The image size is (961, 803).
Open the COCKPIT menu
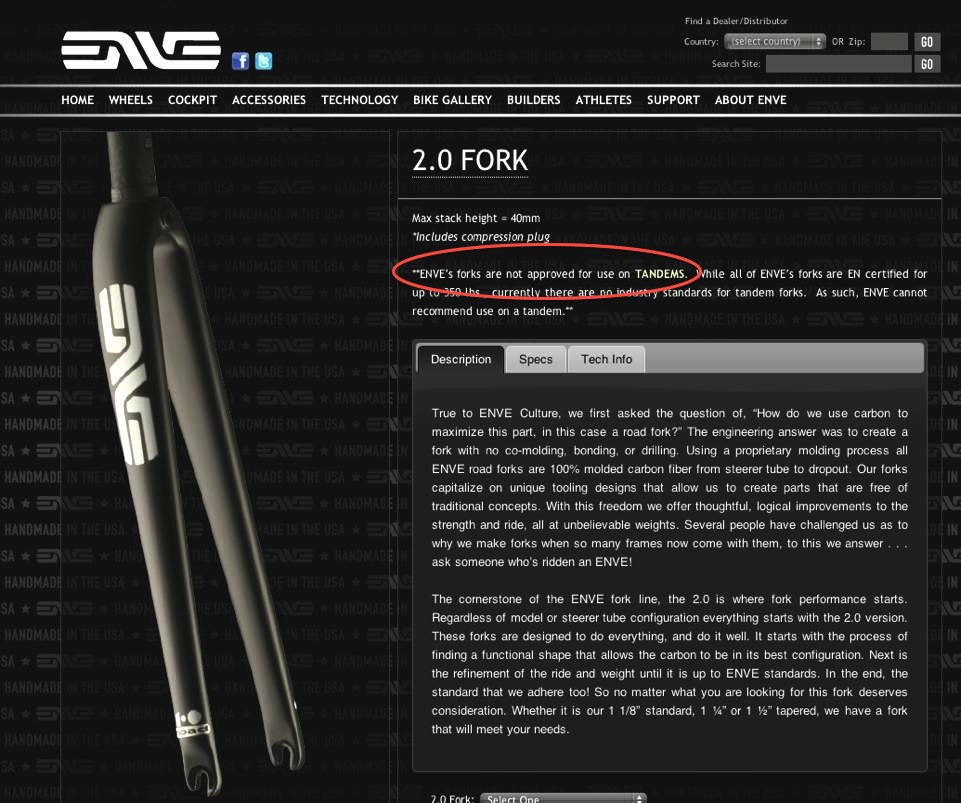pos(192,100)
